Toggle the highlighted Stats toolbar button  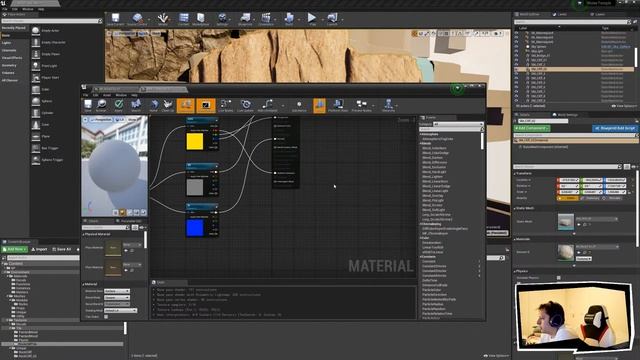click(x=319, y=105)
